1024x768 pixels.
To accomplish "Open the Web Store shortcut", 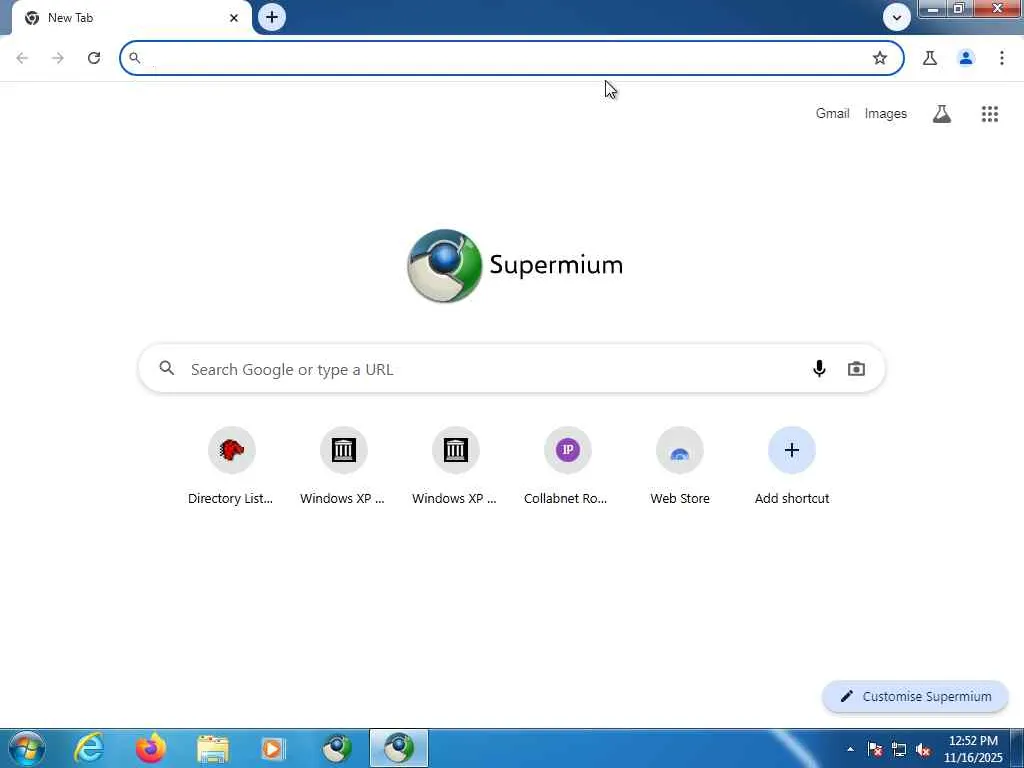I will tap(679, 466).
